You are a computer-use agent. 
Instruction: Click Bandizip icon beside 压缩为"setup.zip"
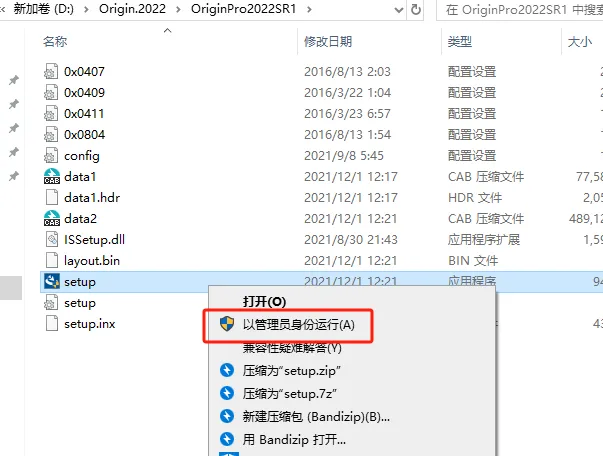click(x=227, y=370)
